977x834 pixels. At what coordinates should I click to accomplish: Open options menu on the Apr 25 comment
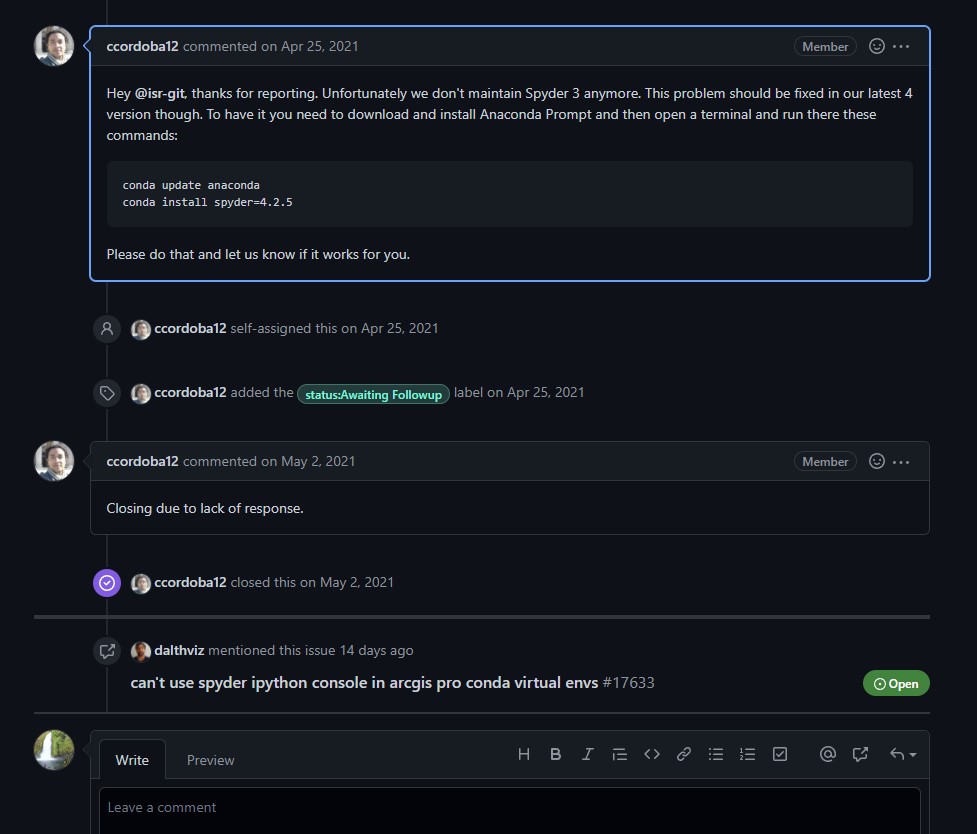(x=901, y=46)
